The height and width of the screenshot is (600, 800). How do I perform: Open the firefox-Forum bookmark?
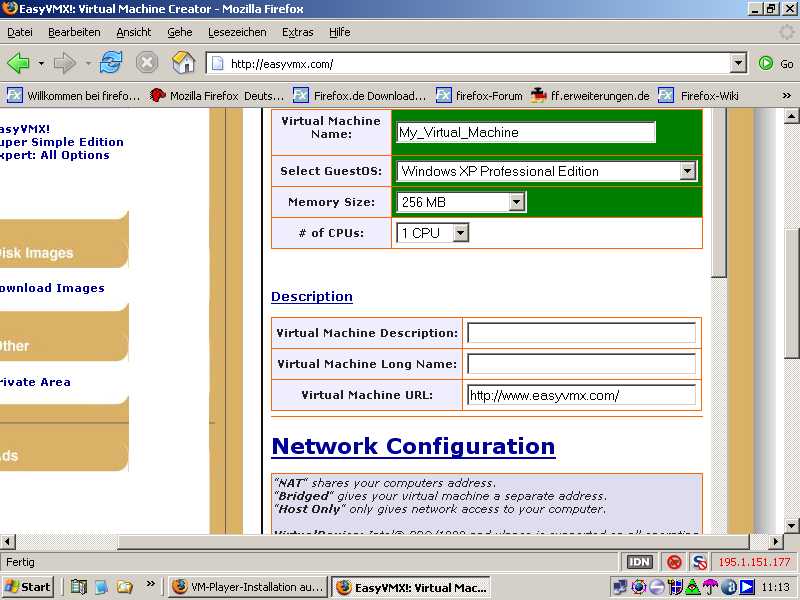click(480, 95)
